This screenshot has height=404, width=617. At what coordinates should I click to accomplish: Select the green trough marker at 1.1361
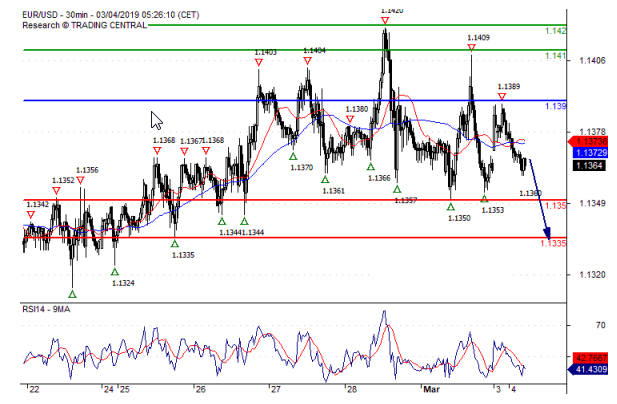325,179
